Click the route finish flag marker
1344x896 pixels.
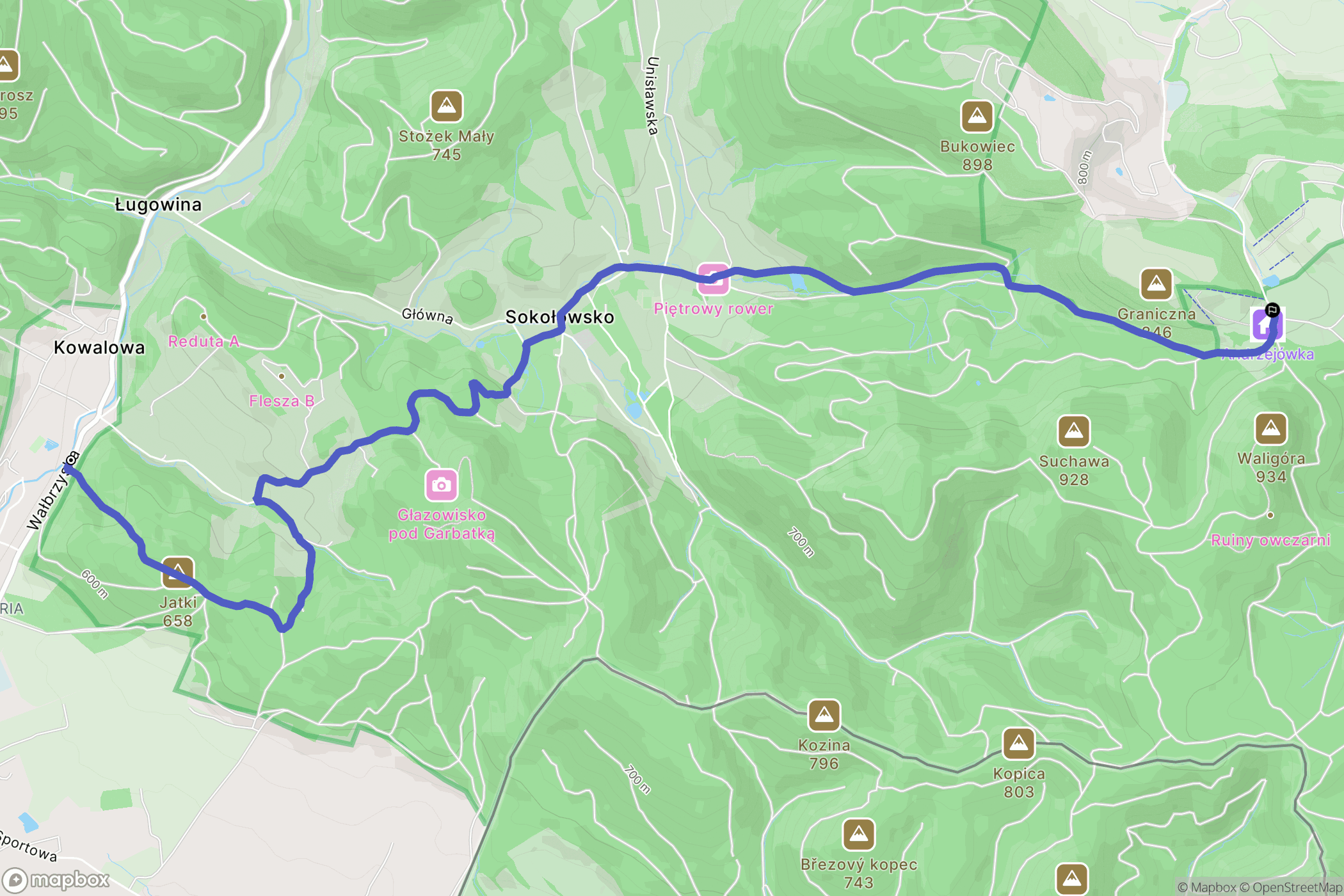(1272, 310)
